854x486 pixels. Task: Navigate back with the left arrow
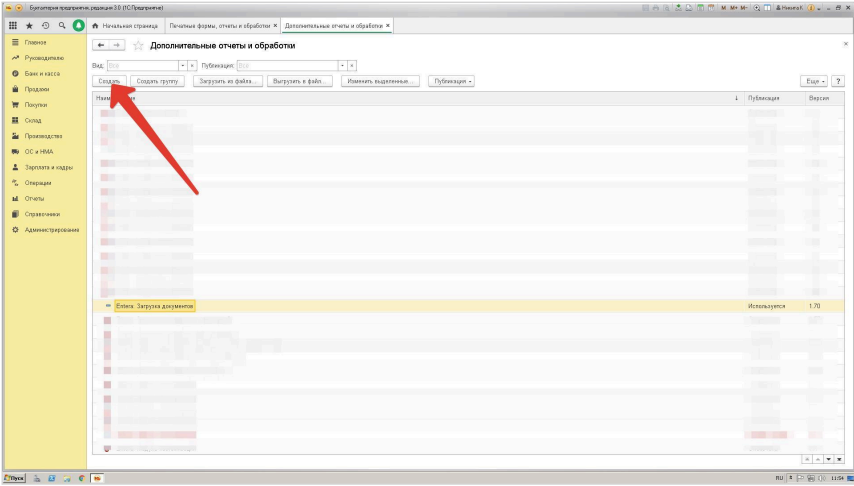(x=101, y=45)
